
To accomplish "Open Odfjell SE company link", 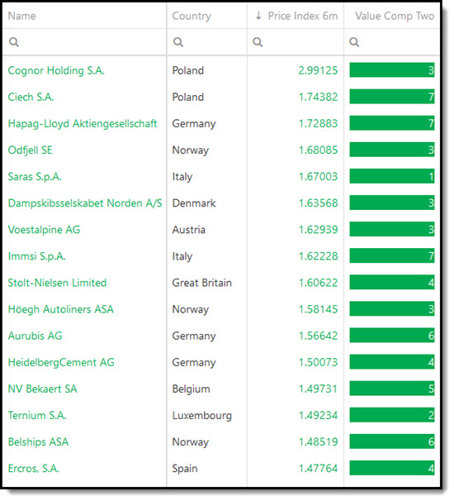I will coord(30,150).
